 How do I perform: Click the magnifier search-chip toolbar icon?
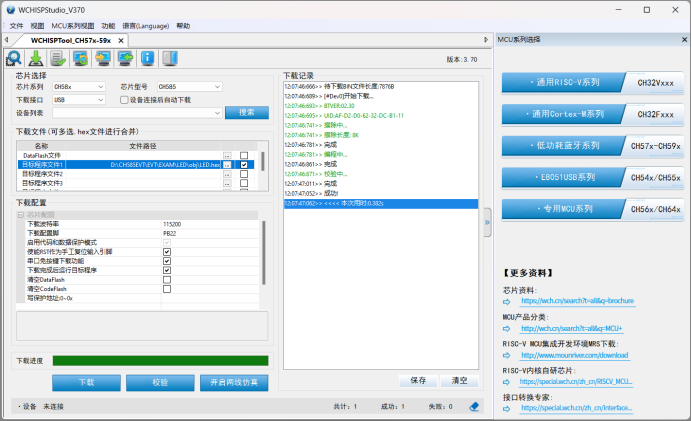pos(14,58)
